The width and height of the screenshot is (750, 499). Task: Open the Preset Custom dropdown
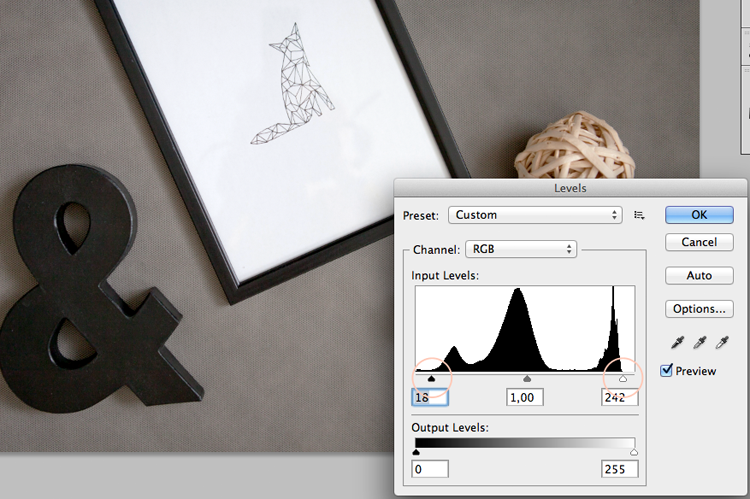coord(535,215)
